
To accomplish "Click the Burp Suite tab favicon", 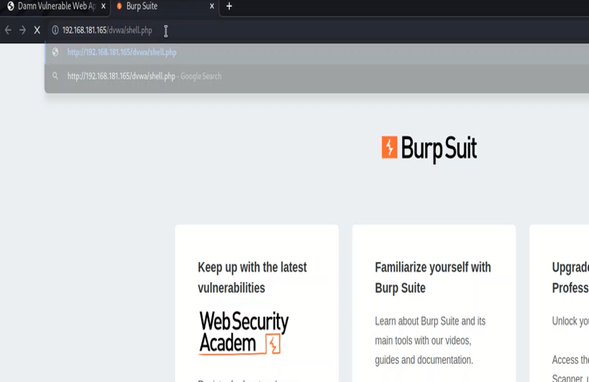I will click(119, 6).
